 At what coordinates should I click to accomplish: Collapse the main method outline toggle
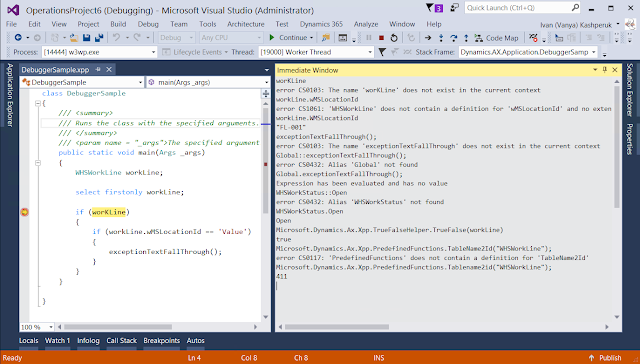38,163
